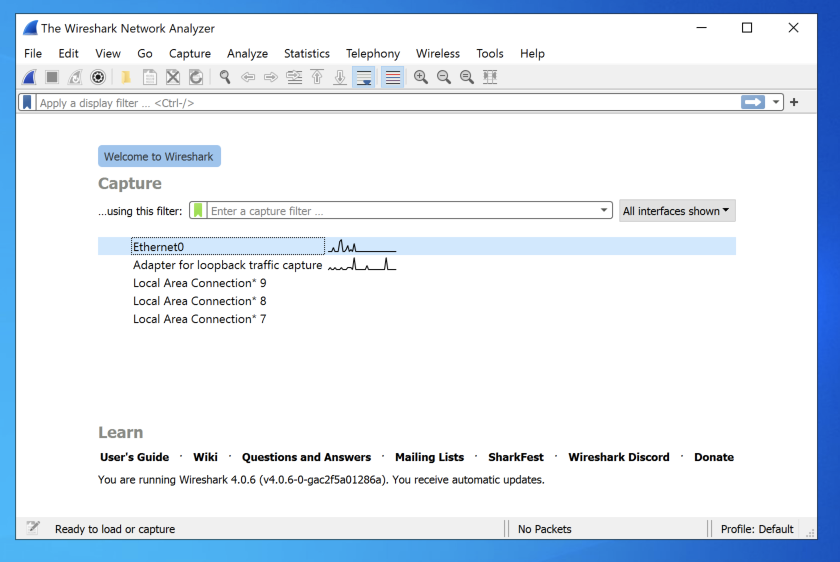840x562 pixels.
Task: Open Capture options gear icon
Action: point(98,77)
